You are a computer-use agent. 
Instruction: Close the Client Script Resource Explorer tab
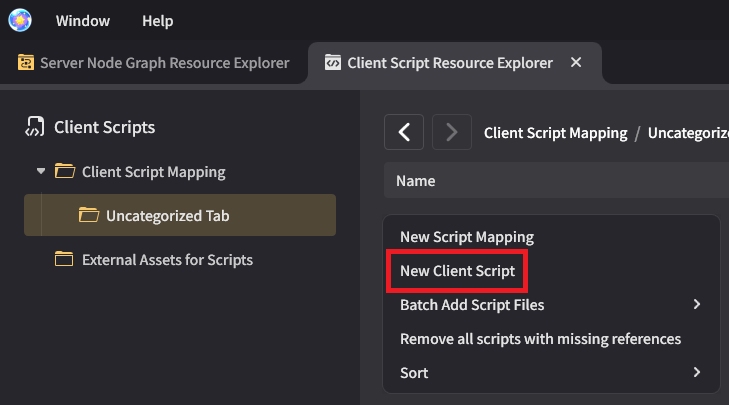coord(576,62)
